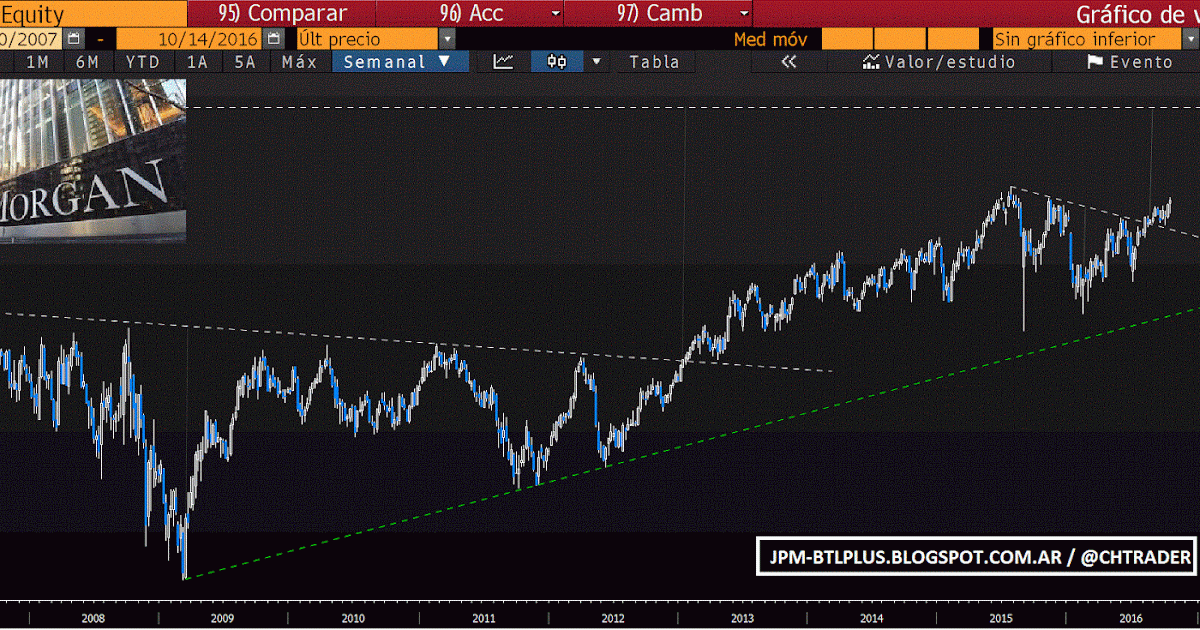Viewport: 1200px width, 630px height.
Task: Select the line chart style icon
Action: click(x=500, y=61)
